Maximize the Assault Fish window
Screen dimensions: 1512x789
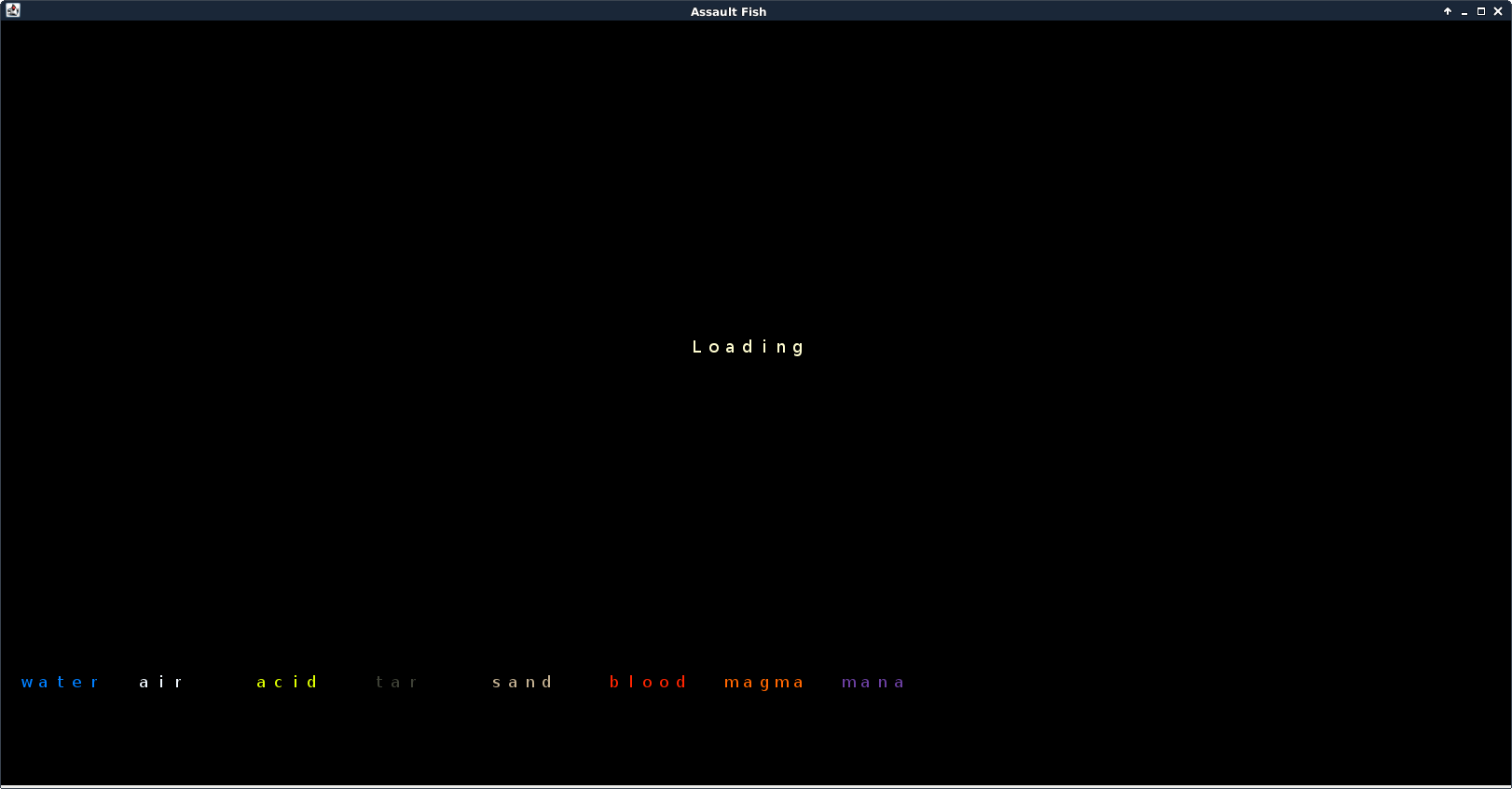[x=1481, y=11]
